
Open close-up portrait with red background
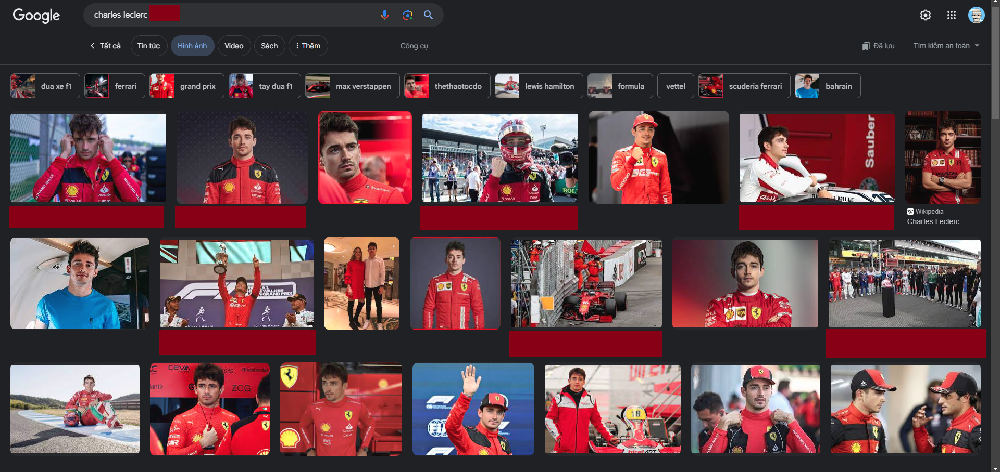coord(365,158)
